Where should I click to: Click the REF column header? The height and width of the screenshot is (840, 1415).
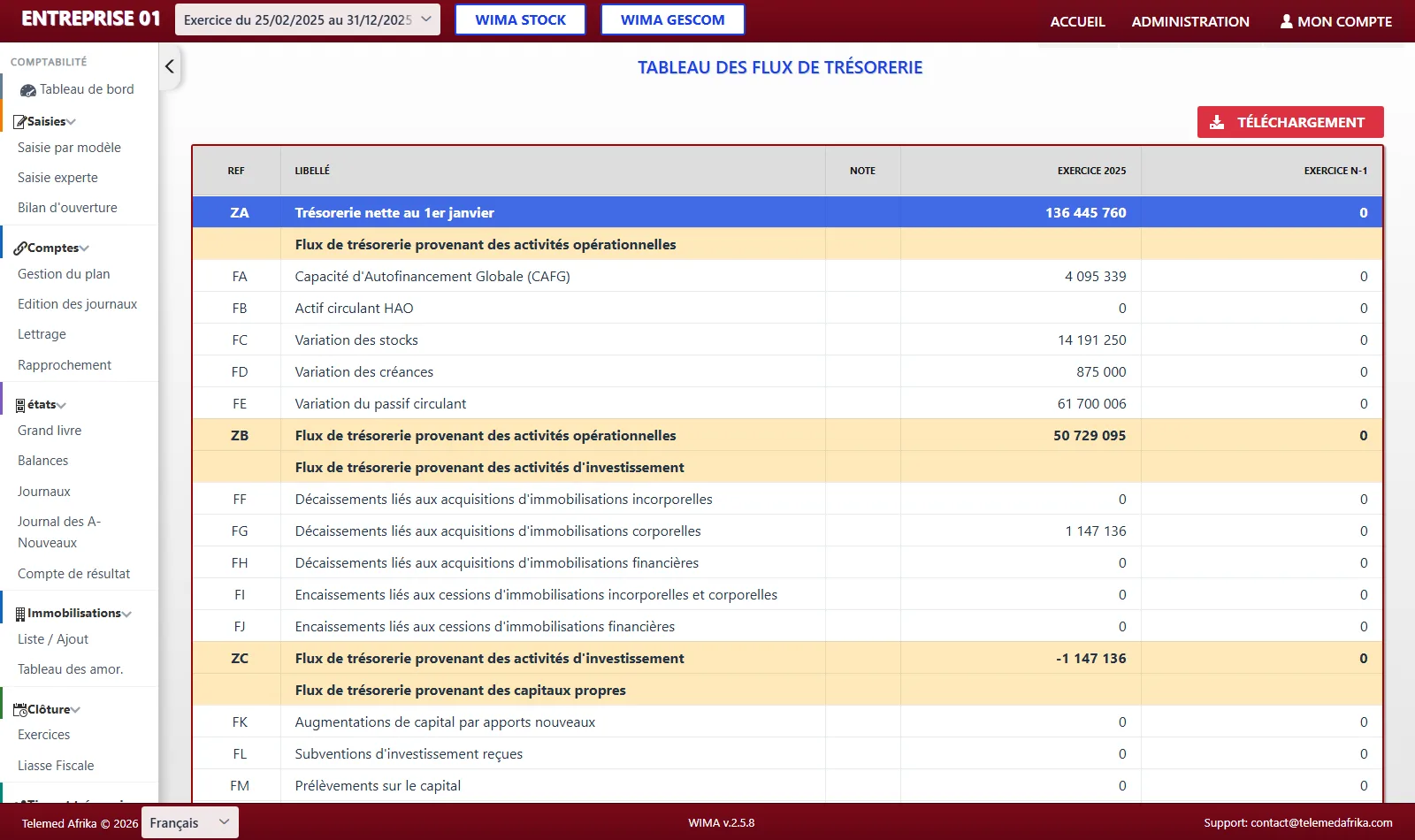coord(236,171)
